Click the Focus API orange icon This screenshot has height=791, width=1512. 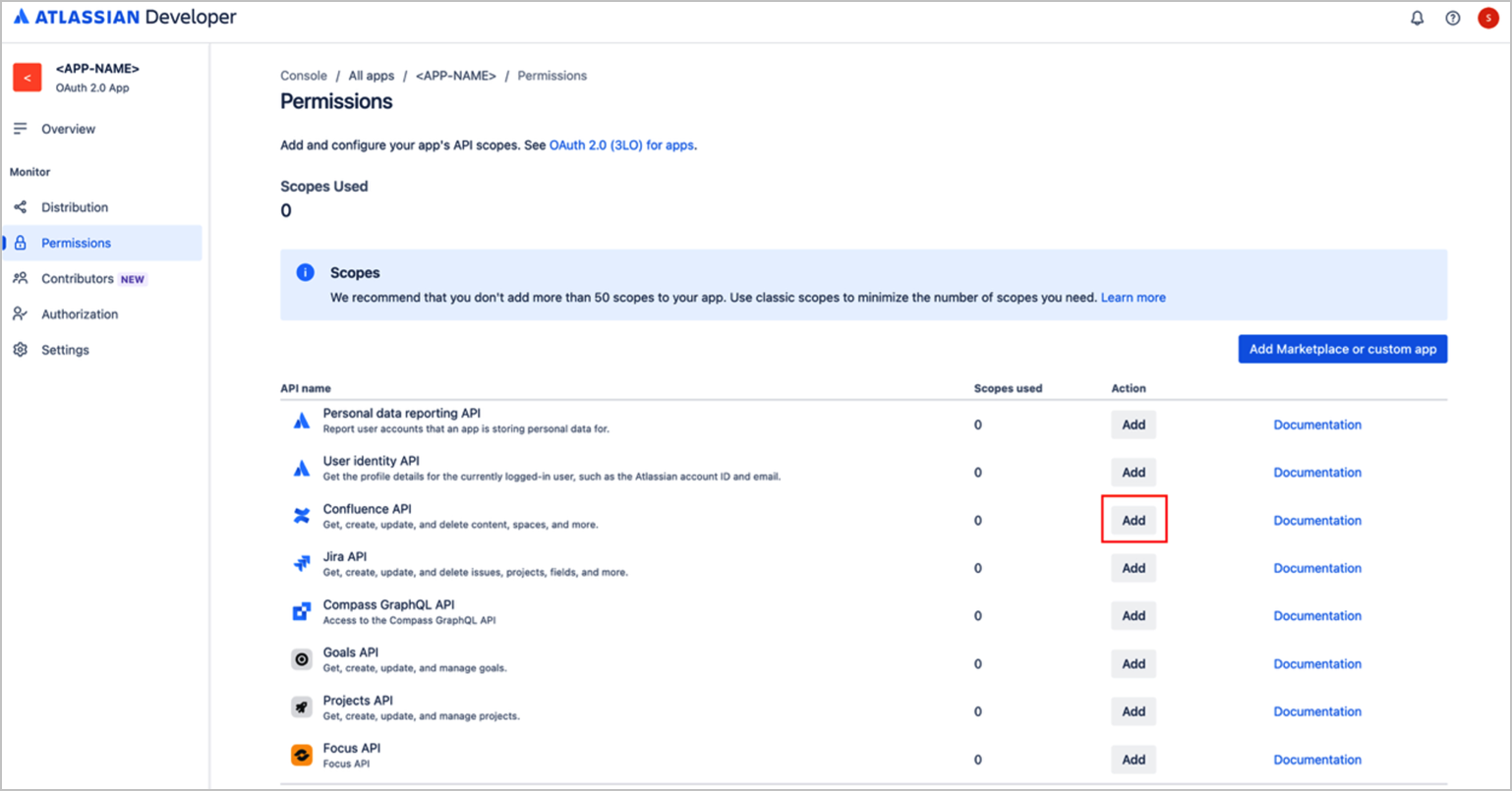coord(302,755)
